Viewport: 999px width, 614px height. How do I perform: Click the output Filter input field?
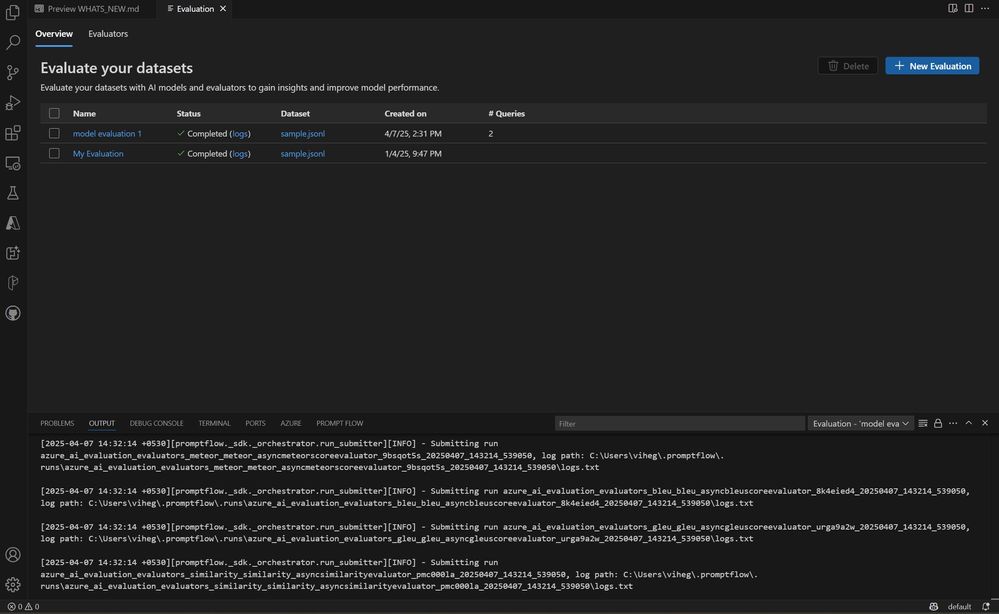(x=679, y=424)
